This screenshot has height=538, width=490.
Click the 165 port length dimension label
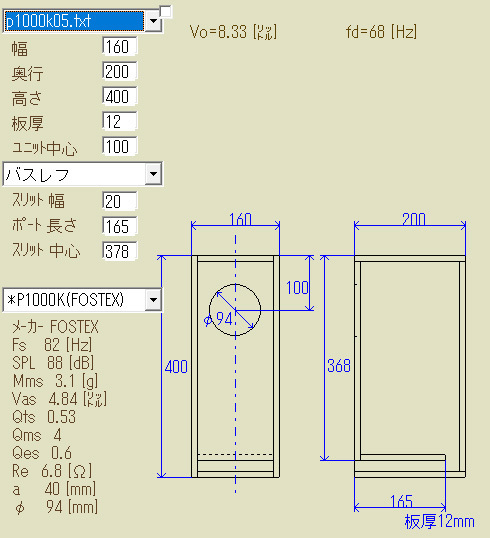401,502
